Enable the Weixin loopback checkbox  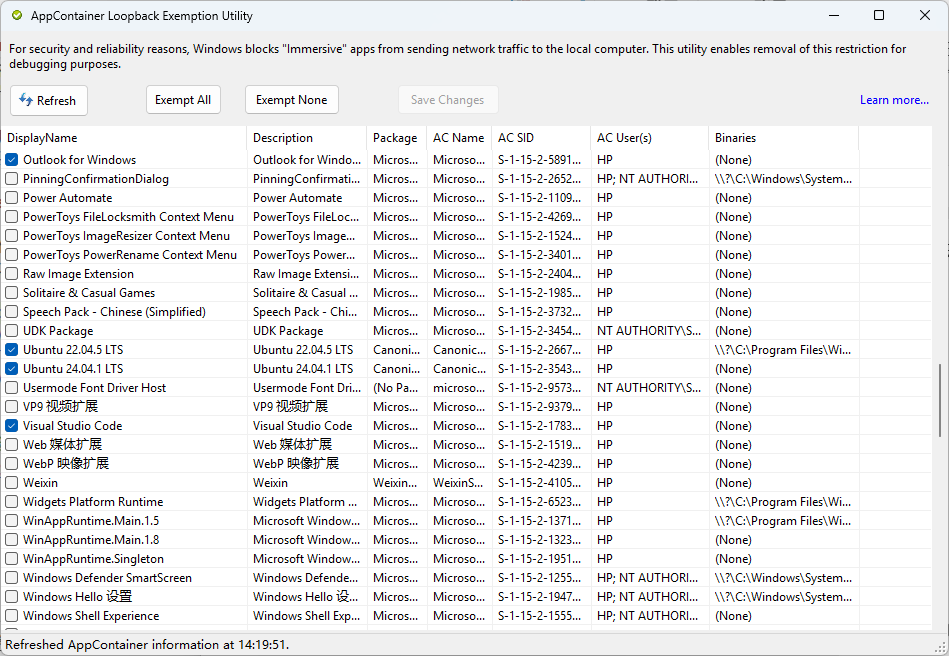coord(12,483)
